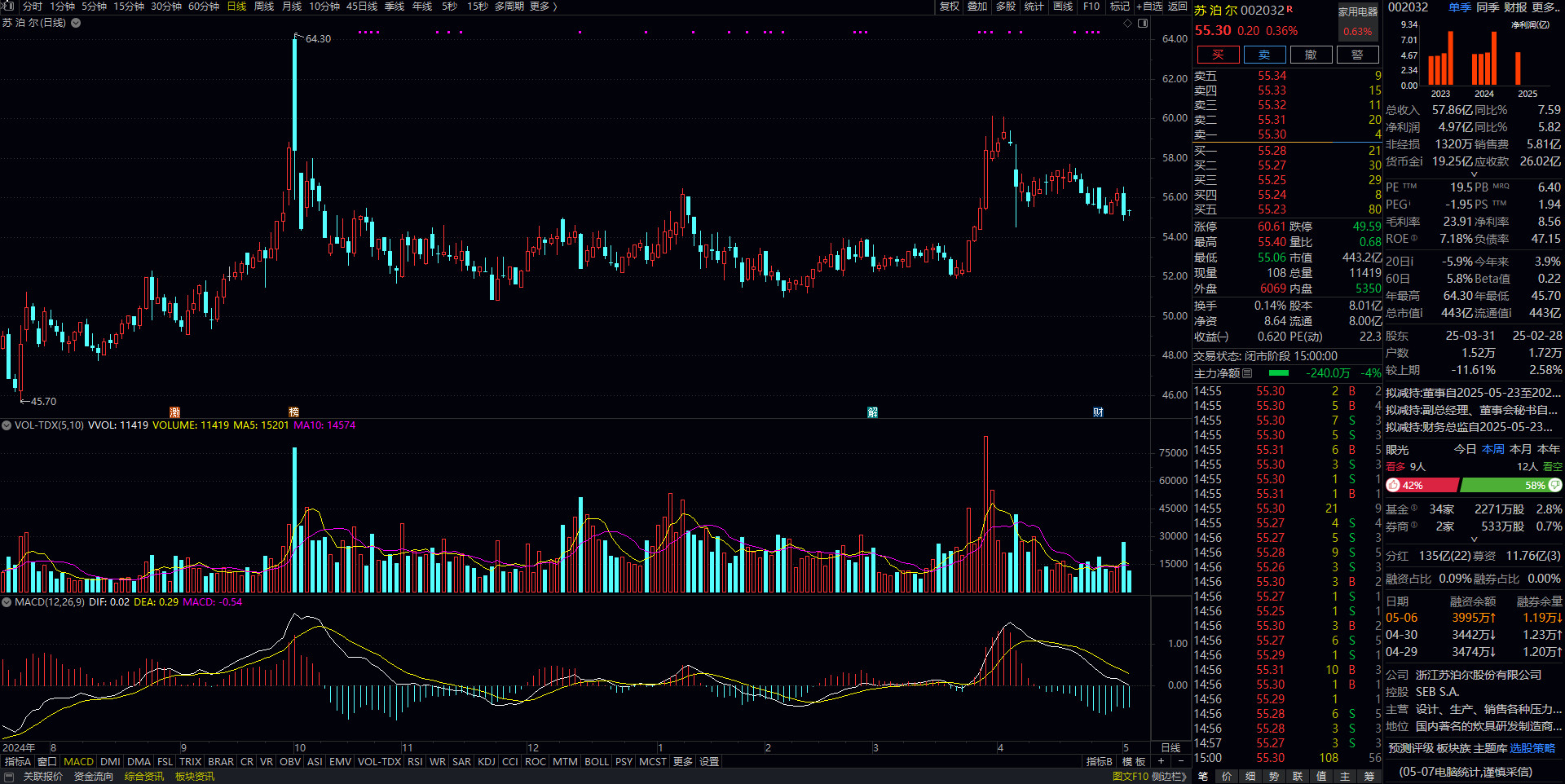The height and width of the screenshot is (784, 1565).
Task: Open VOL-TDX indicator dropdown circle
Action: pyautogui.click(x=7, y=425)
